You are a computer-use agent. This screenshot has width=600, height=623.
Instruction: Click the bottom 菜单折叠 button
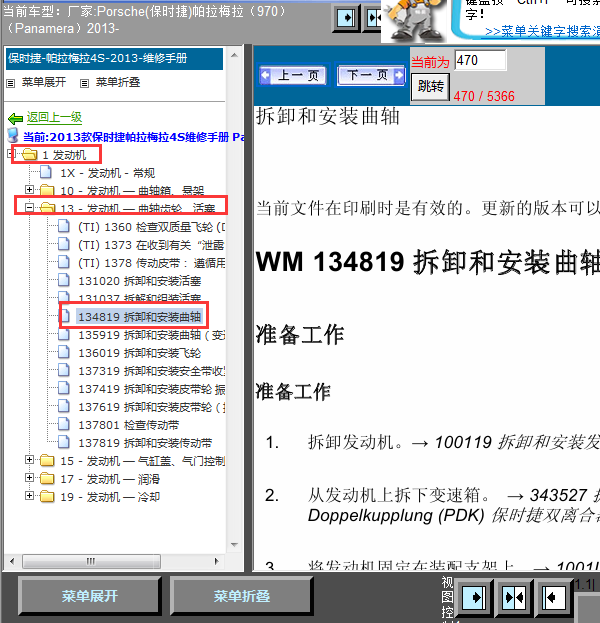(242, 595)
